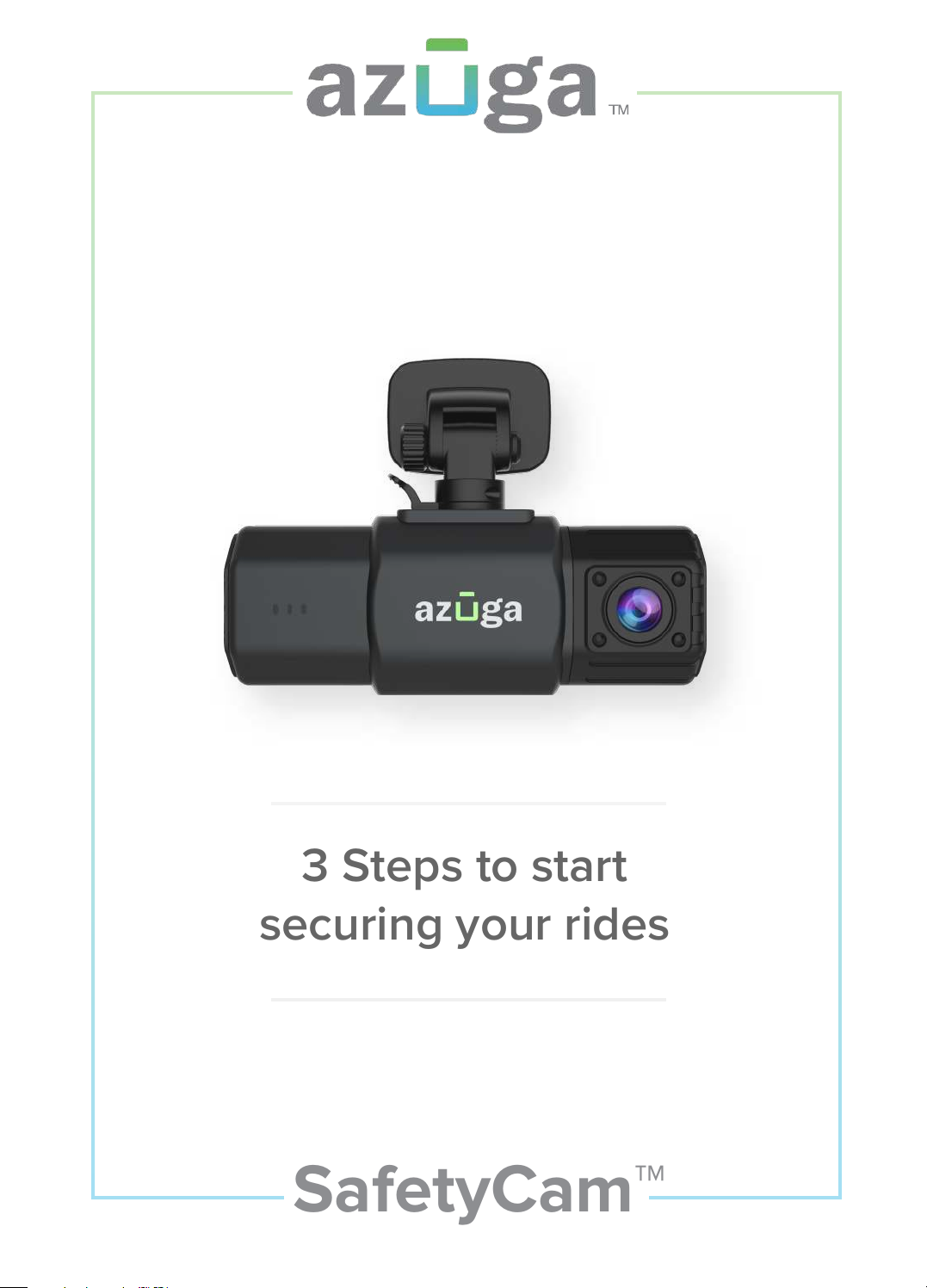Click the mount adjustment knob

tap(416, 446)
